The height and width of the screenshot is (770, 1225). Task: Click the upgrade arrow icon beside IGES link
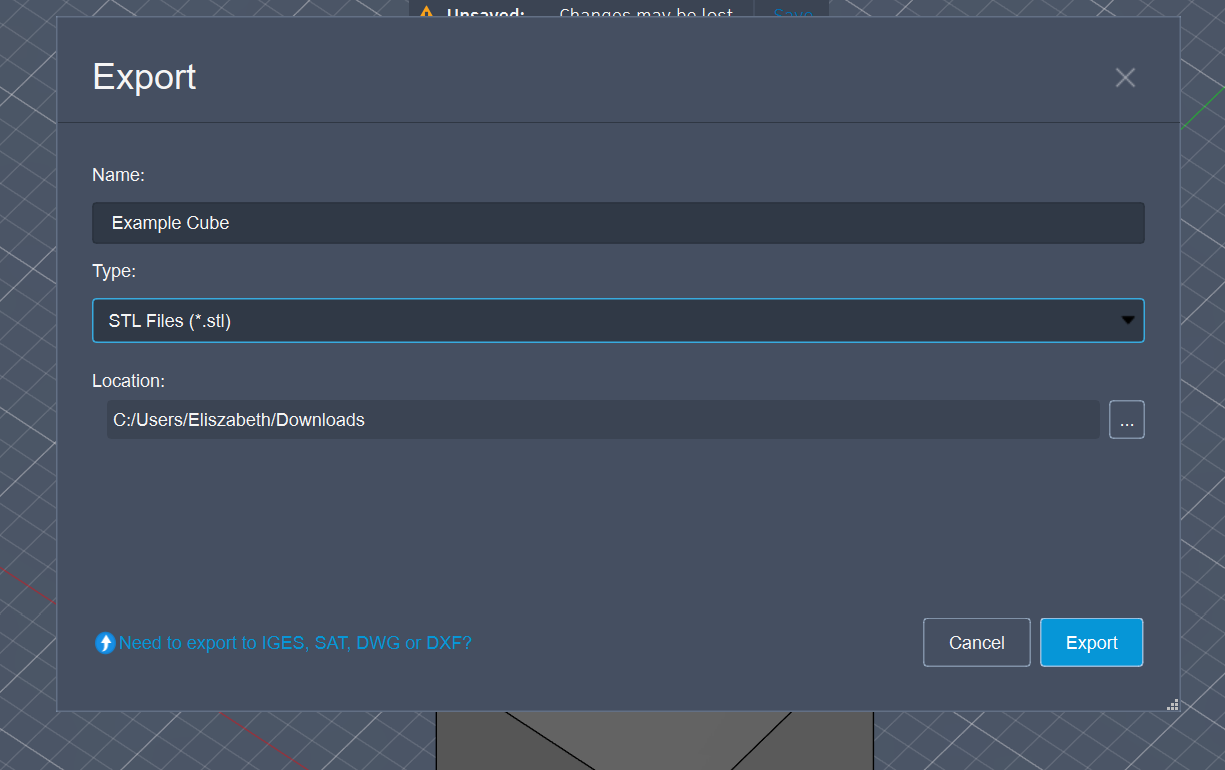105,643
